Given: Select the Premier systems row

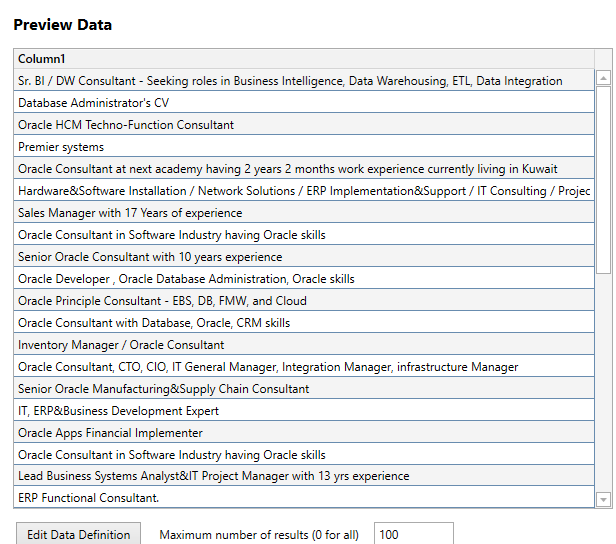Looking at the screenshot, I should tap(304, 147).
